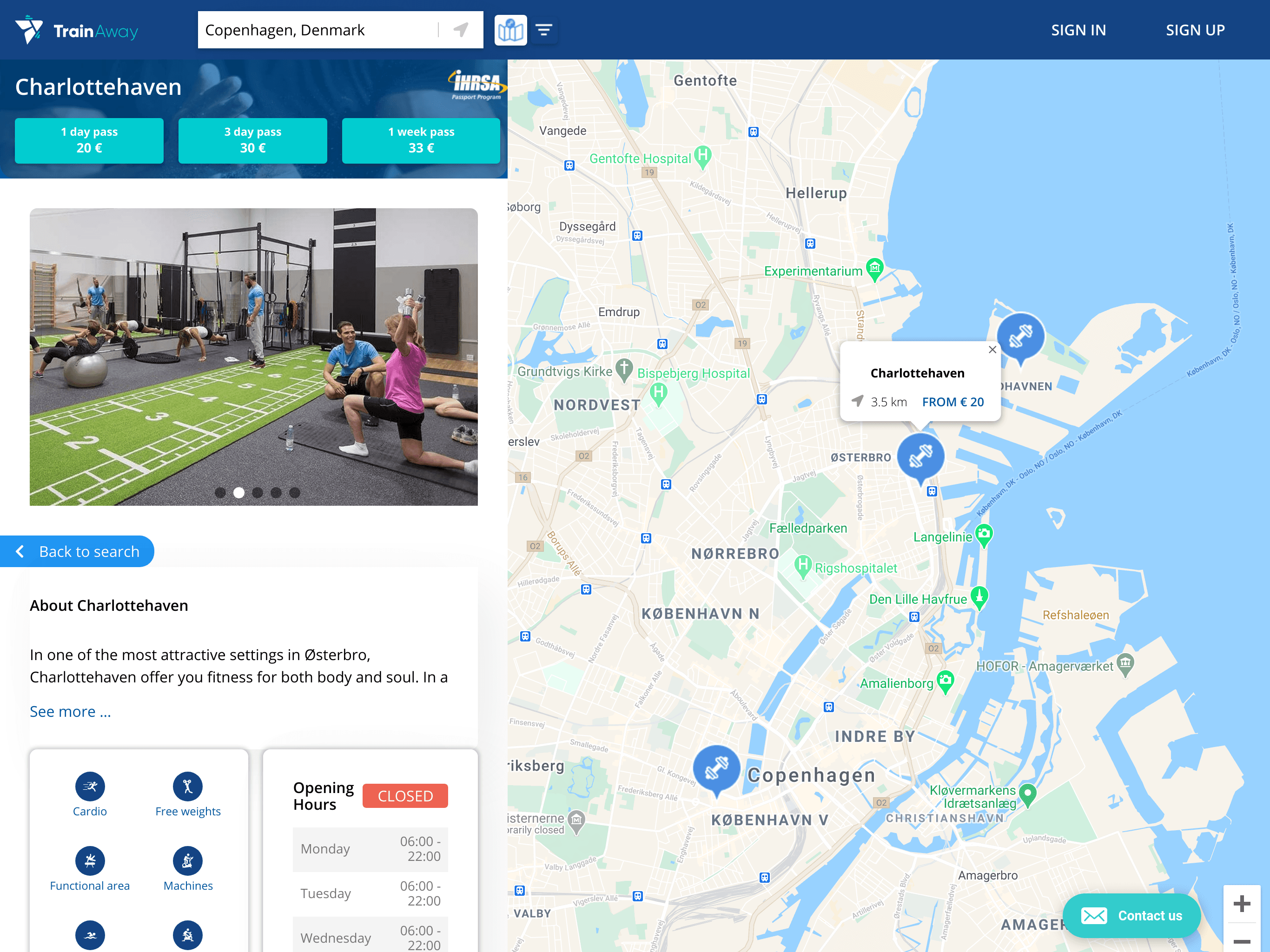This screenshot has height=952, width=1270.
Task: Expand the description via See more link
Action: click(x=70, y=711)
